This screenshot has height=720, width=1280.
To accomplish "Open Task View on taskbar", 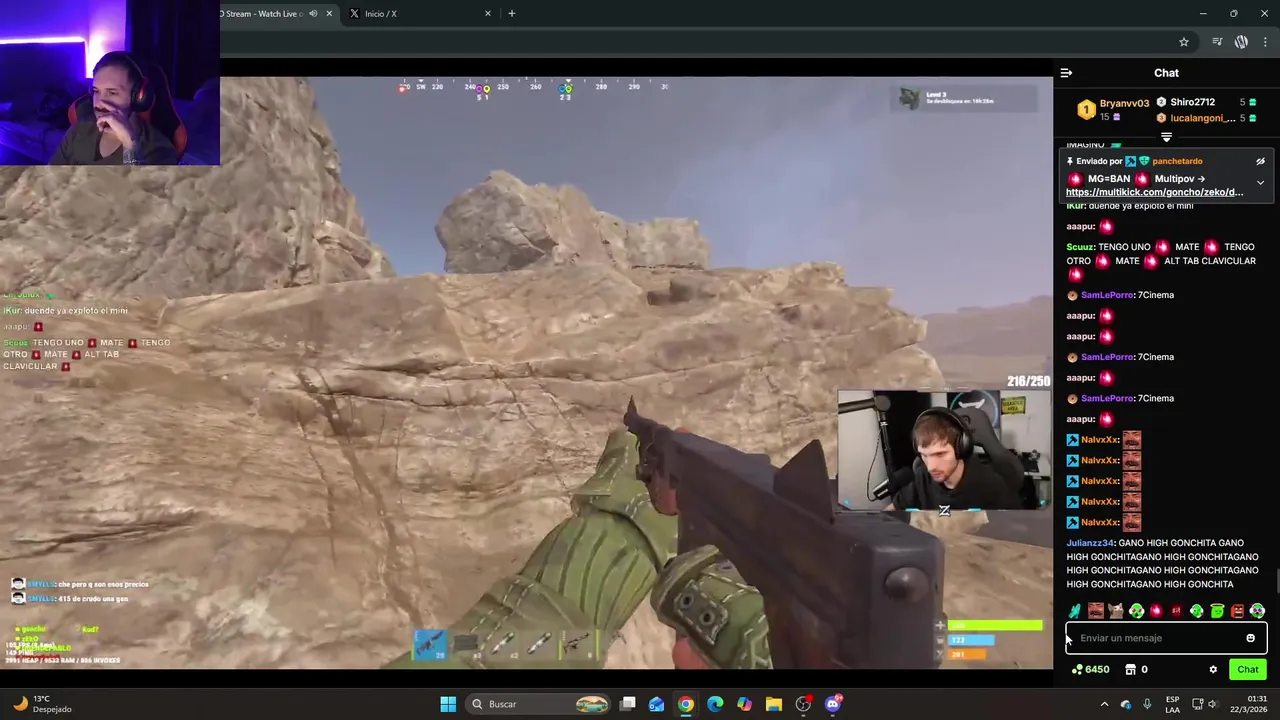I will (627, 704).
